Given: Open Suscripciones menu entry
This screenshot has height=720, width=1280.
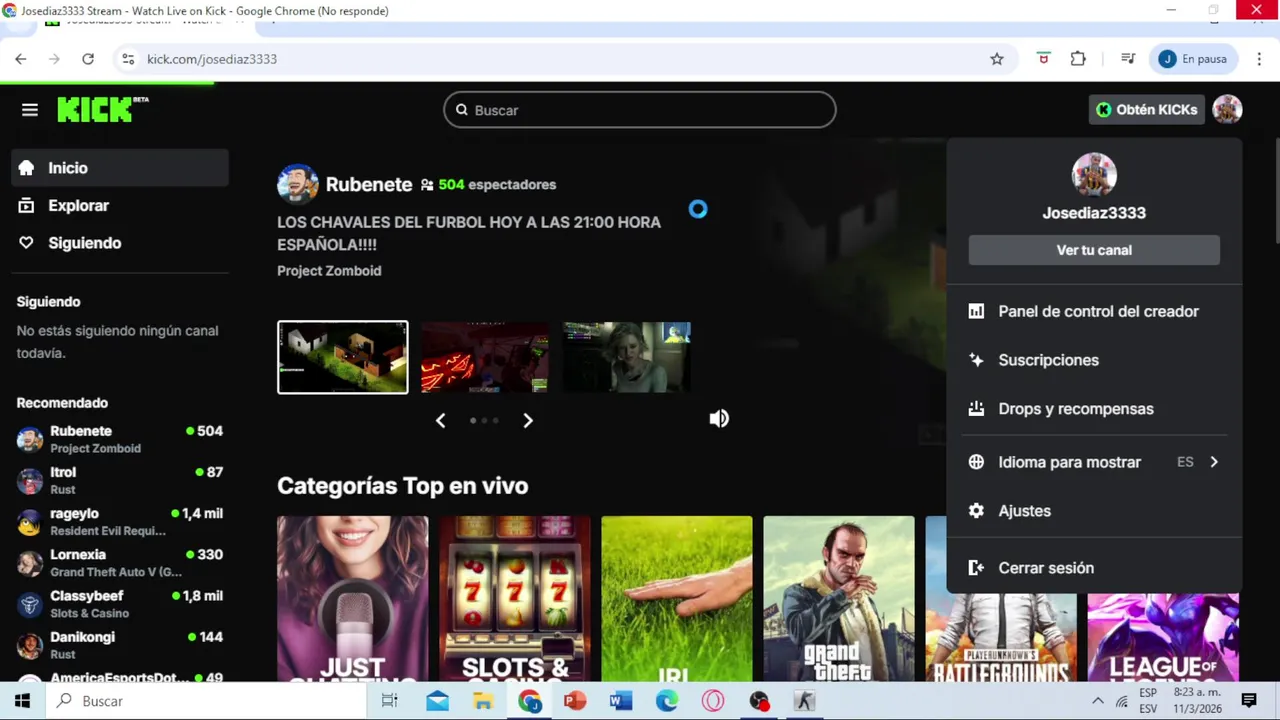Looking at the screenshot, I should pos(1094,360).
